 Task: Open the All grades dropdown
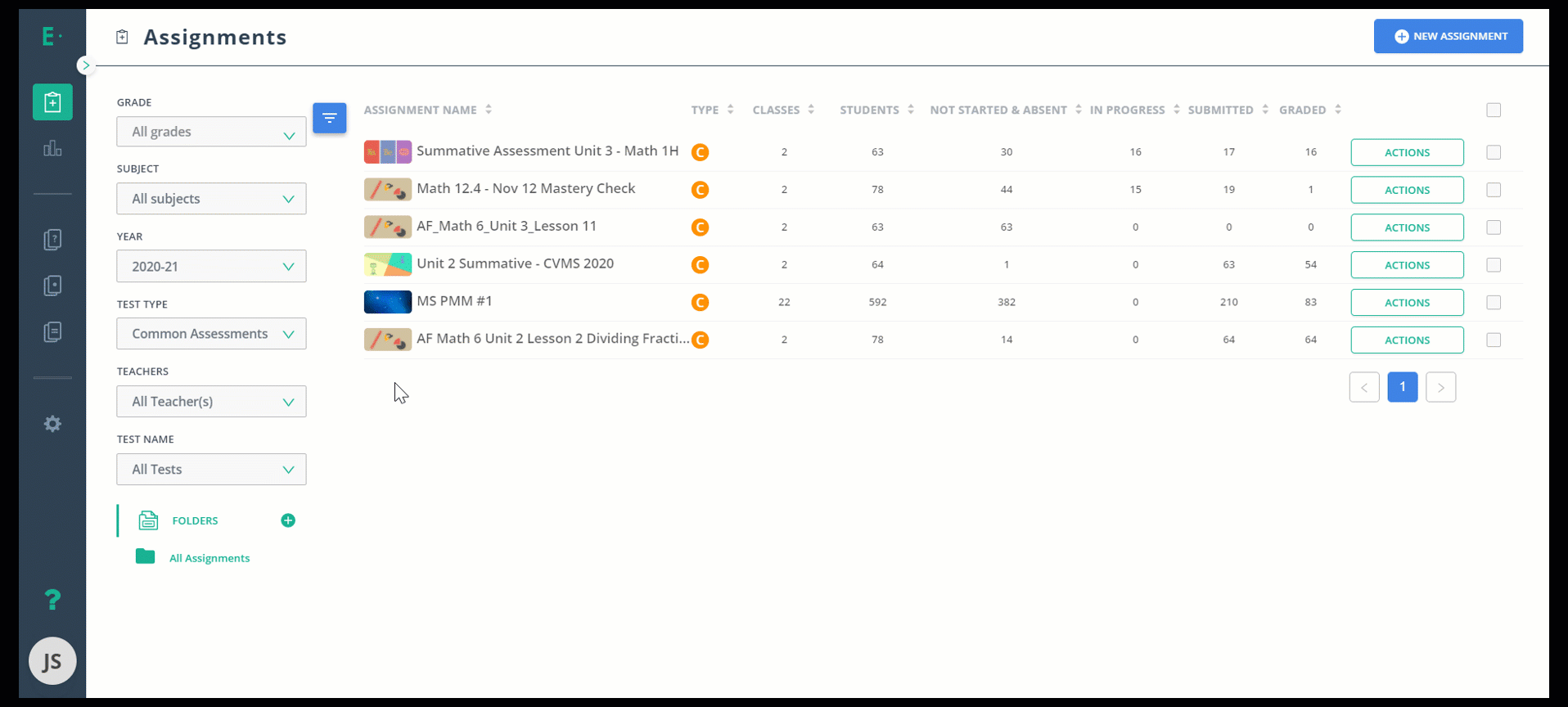(211, 132)
